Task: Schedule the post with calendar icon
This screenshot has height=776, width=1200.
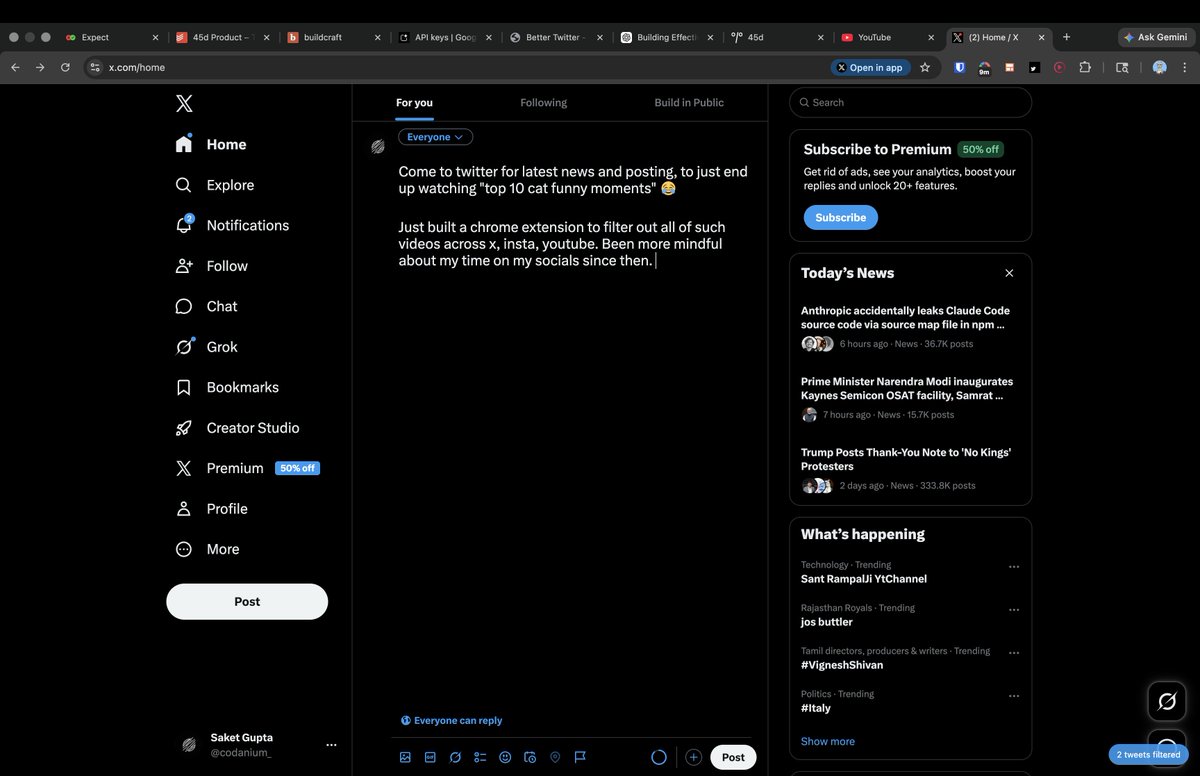Action: click(530, 757)
